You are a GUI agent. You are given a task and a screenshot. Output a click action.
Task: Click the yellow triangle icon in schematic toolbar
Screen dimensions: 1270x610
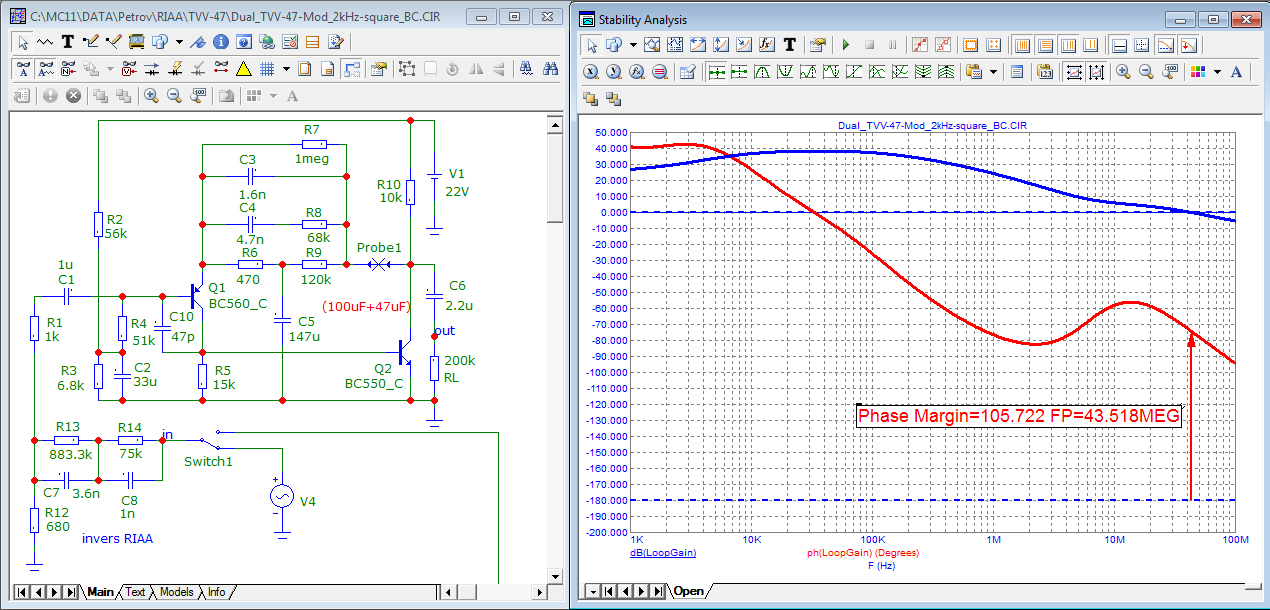[x=243, y=69]
